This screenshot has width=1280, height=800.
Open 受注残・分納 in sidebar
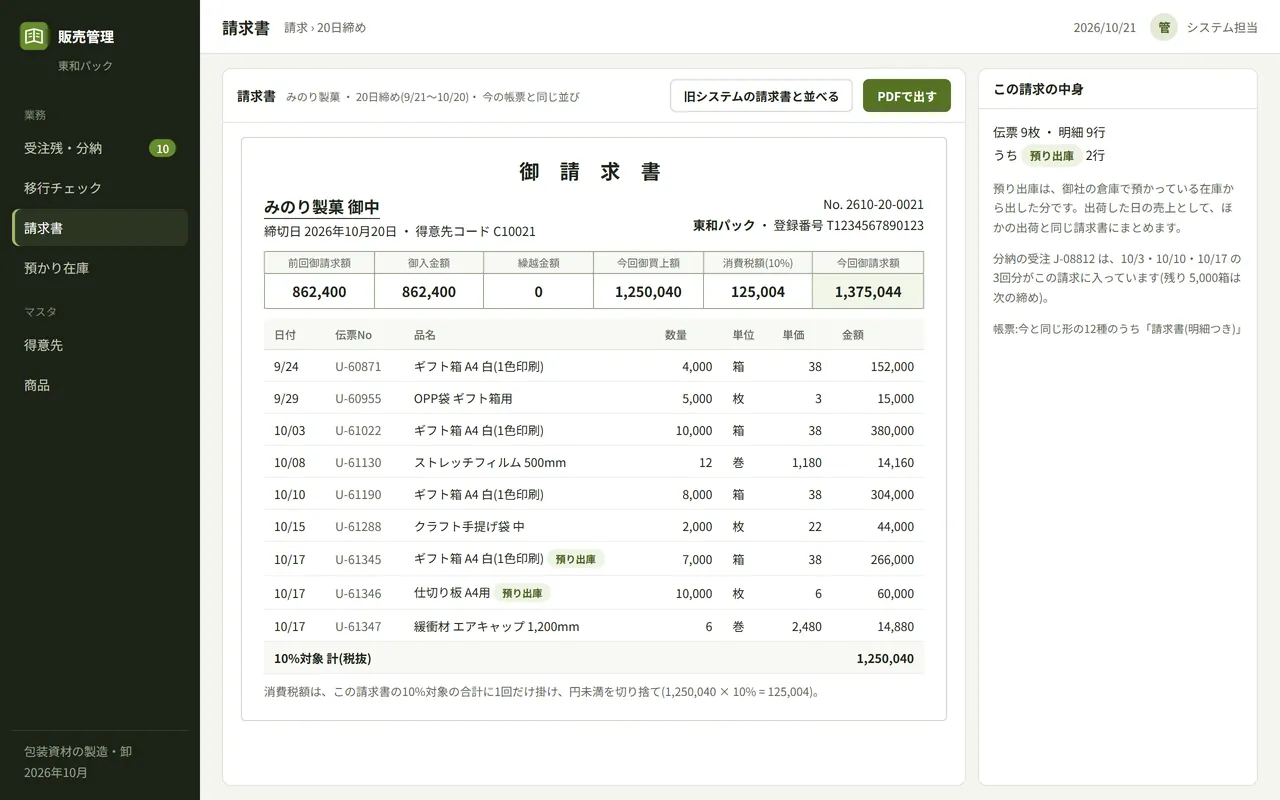[100, 148]
